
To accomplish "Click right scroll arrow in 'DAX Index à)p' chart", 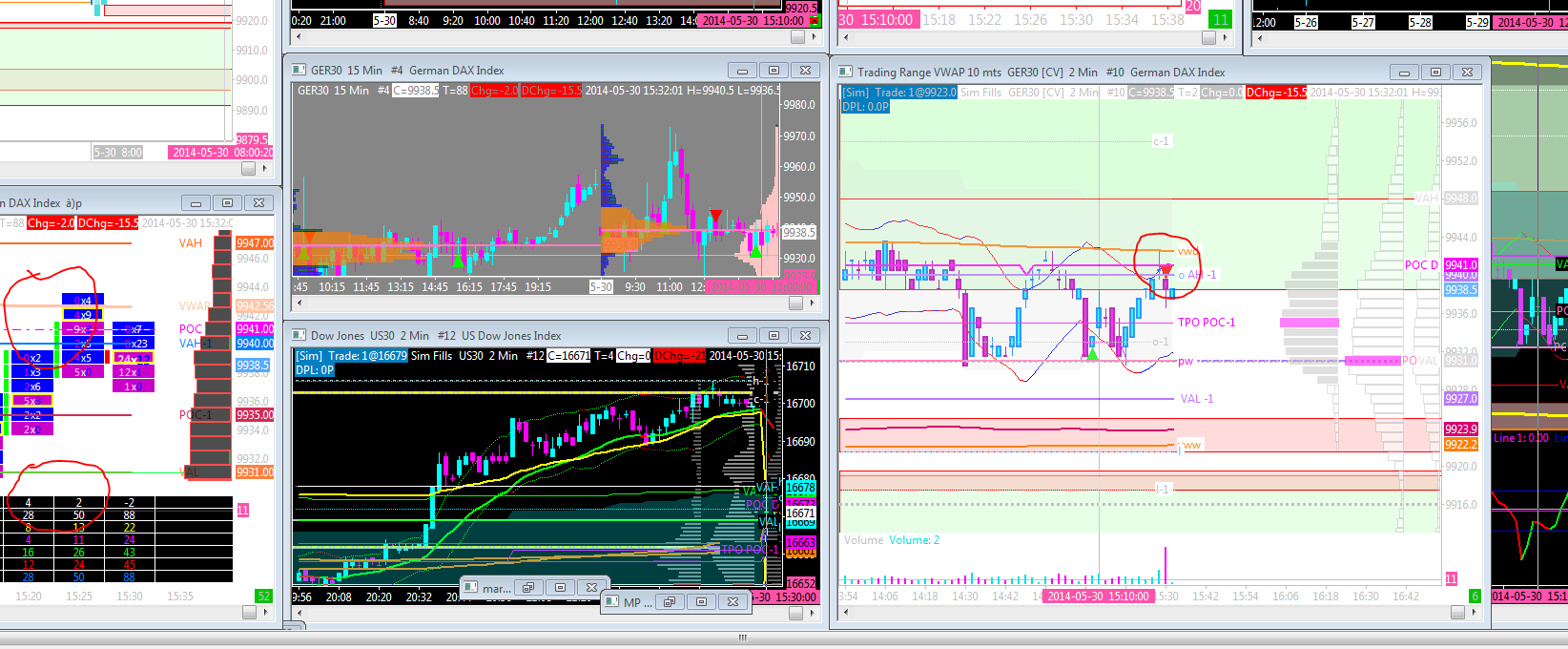I will click(x=264, y=613).
